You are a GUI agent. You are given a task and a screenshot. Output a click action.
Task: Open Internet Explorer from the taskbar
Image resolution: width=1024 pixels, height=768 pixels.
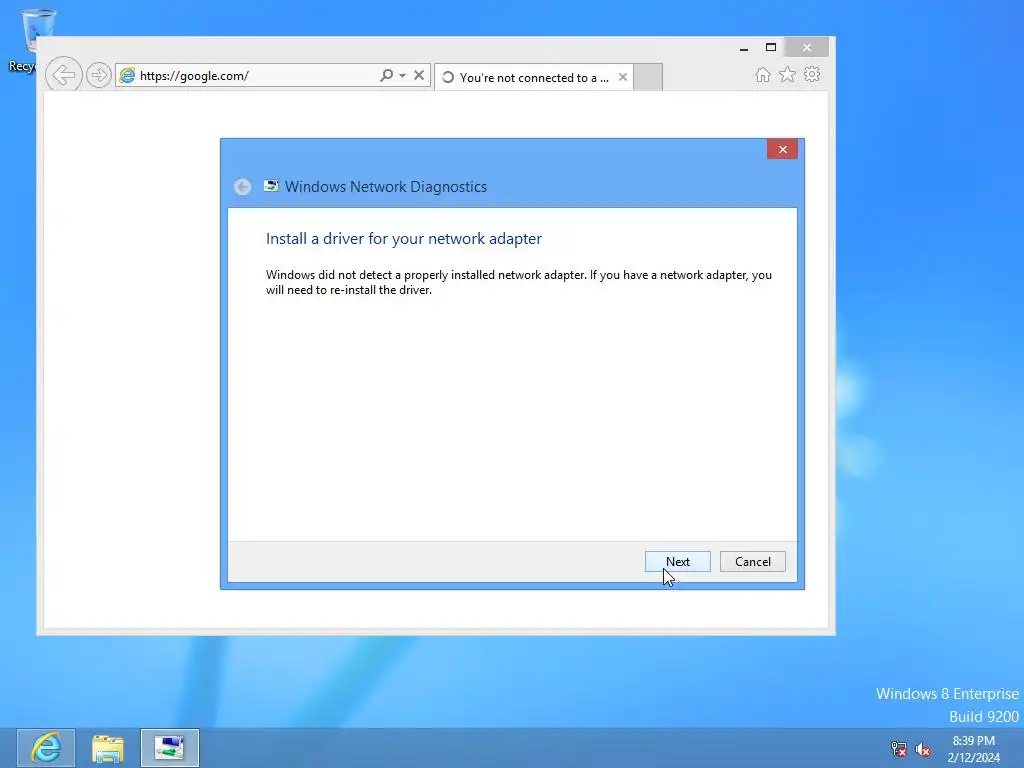click(46, 748)
